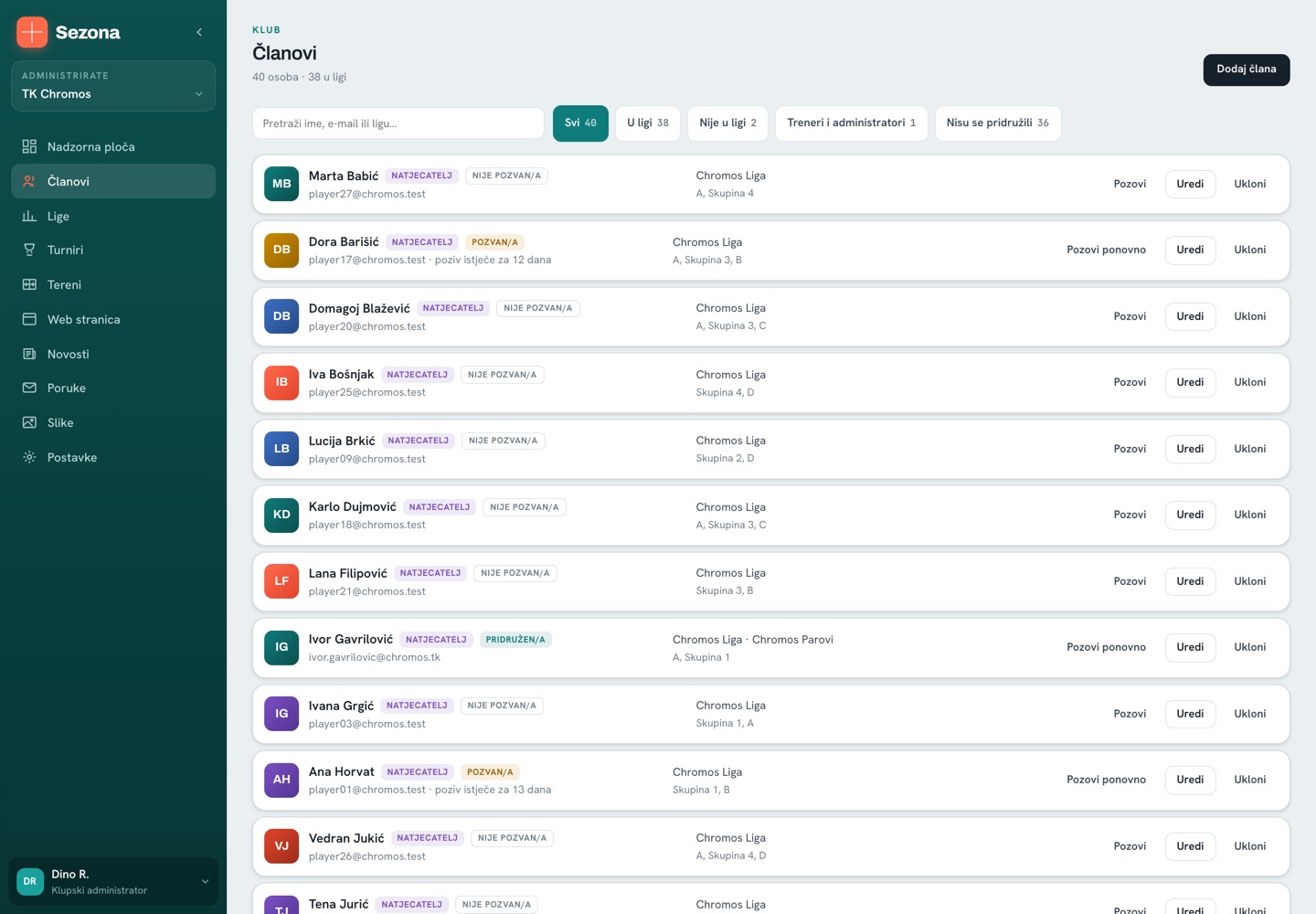Click Uredi for Ivana Grgić
The image size is (1316, 914).
[x=1190, y=714]
